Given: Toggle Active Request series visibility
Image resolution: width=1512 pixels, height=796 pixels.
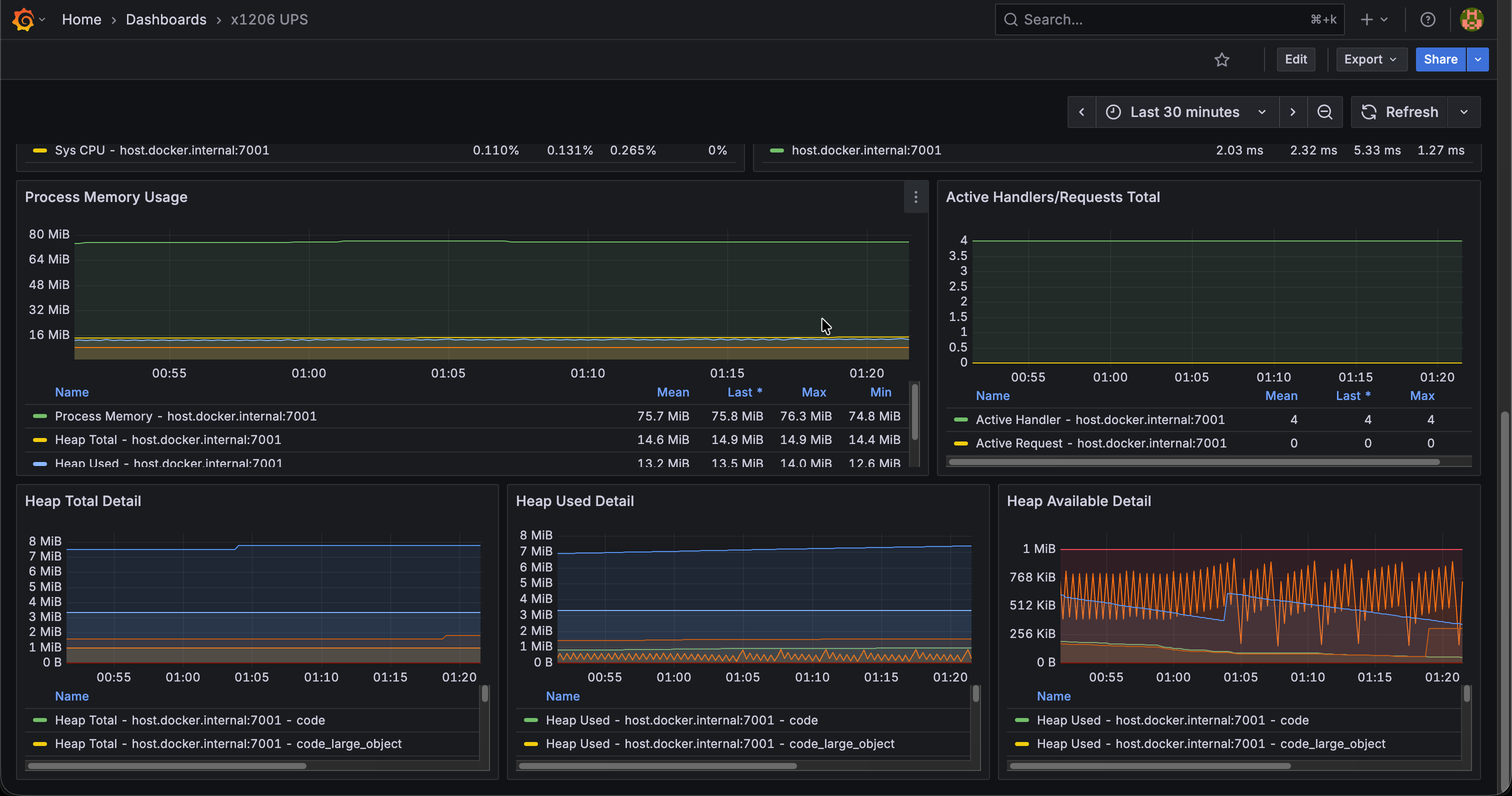Looking at the screenshot, I should (1100, 443).
